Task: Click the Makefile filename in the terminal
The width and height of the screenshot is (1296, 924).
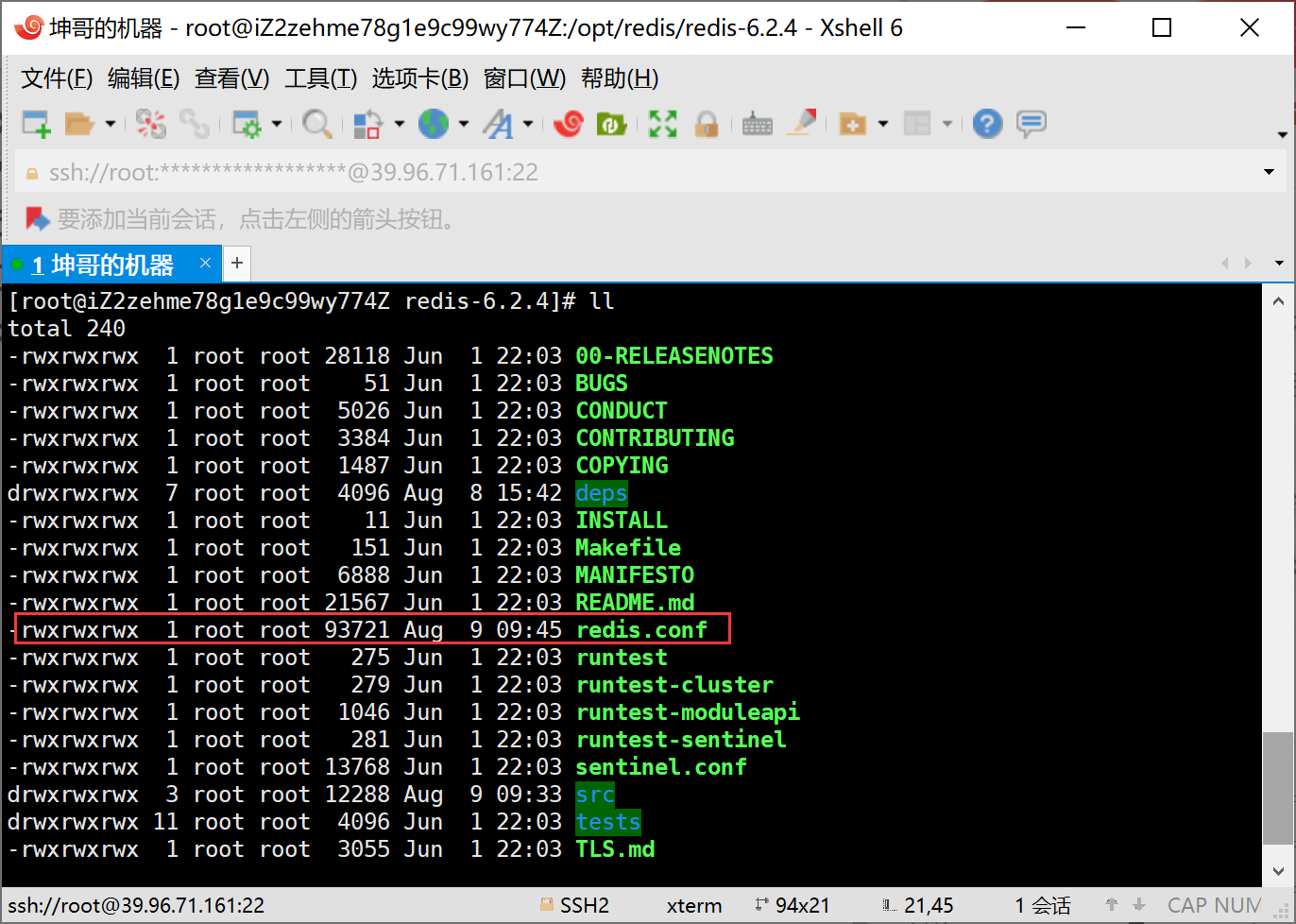Action: coord(628,548)
